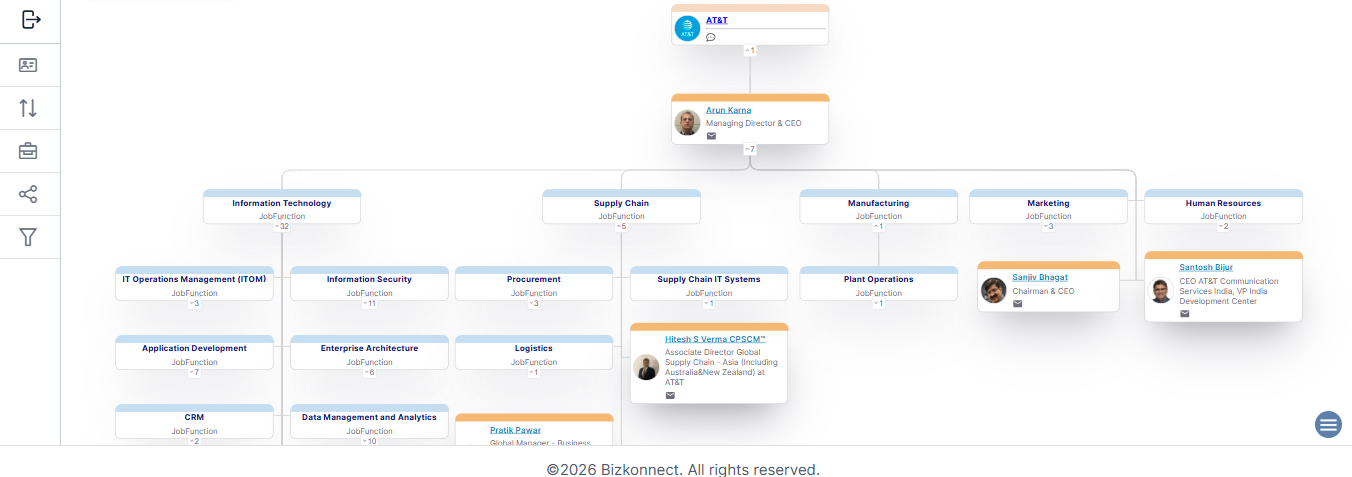Screen dimensions: 1352x477
Task: Expand Procurement 3 count
Action: click(534, 303)
